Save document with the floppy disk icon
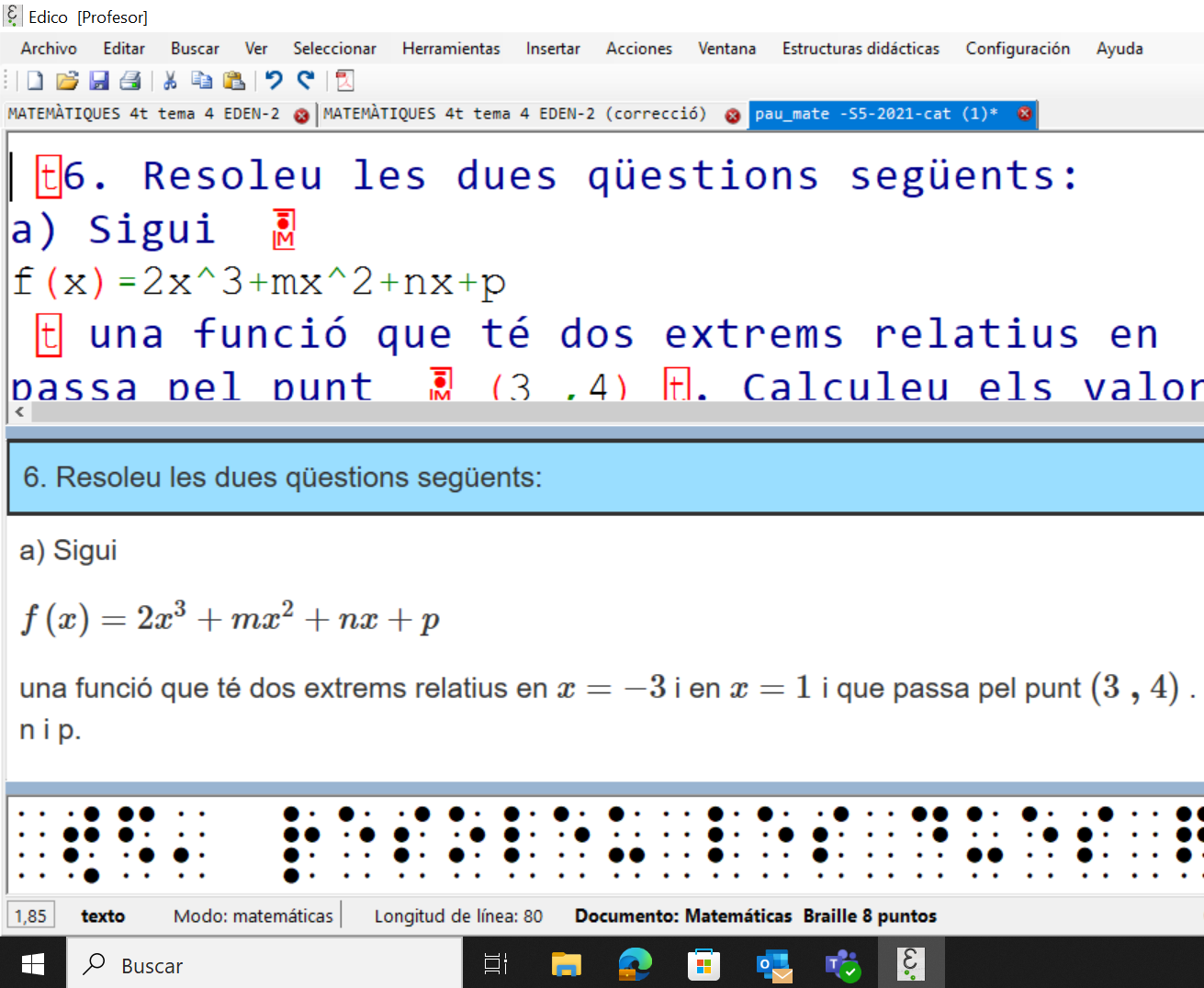The image size is (1204, 988). tap(99, 81)
